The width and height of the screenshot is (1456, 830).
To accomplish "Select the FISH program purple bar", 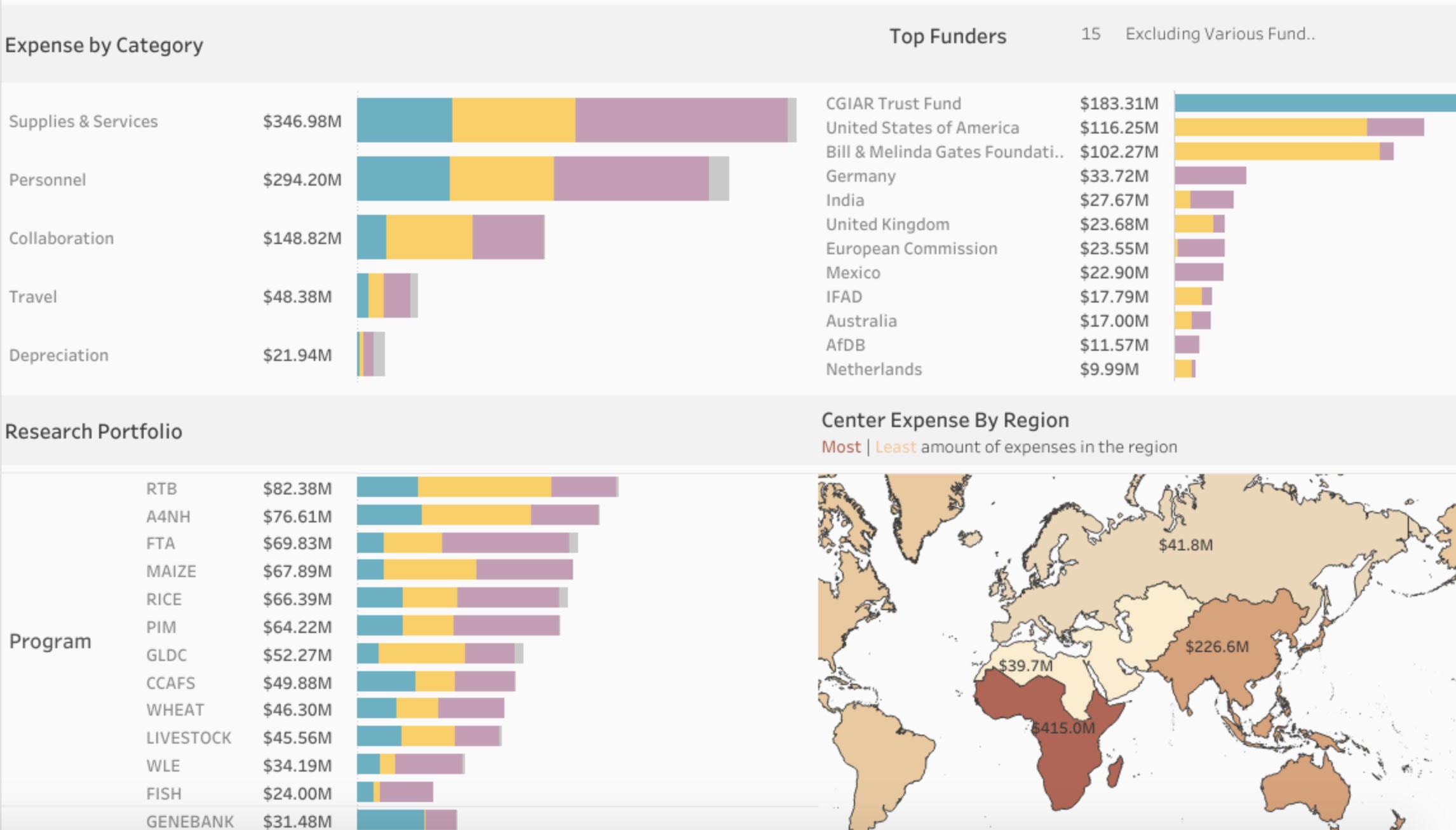I will tap(406, 793).
